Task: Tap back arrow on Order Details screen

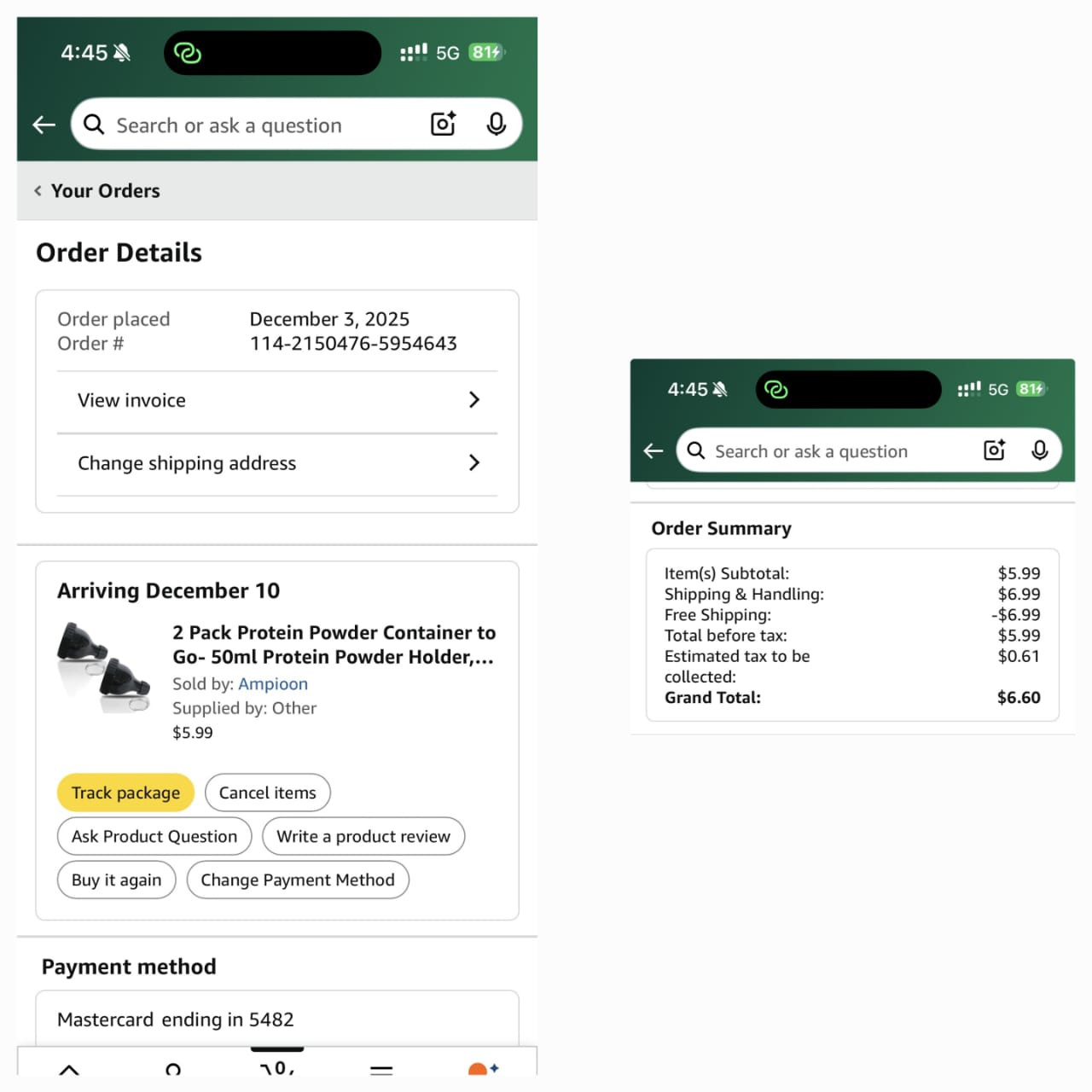Action: 44,125
